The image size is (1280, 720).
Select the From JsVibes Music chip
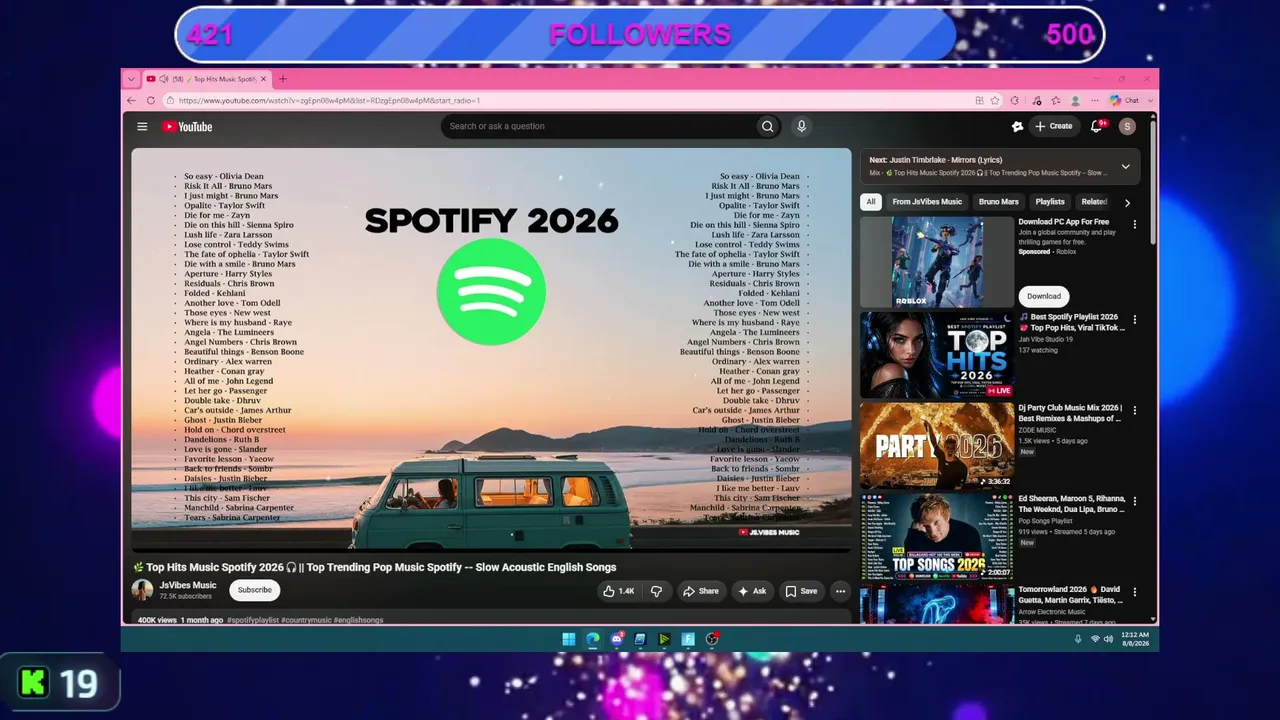[x=927, y=202]
